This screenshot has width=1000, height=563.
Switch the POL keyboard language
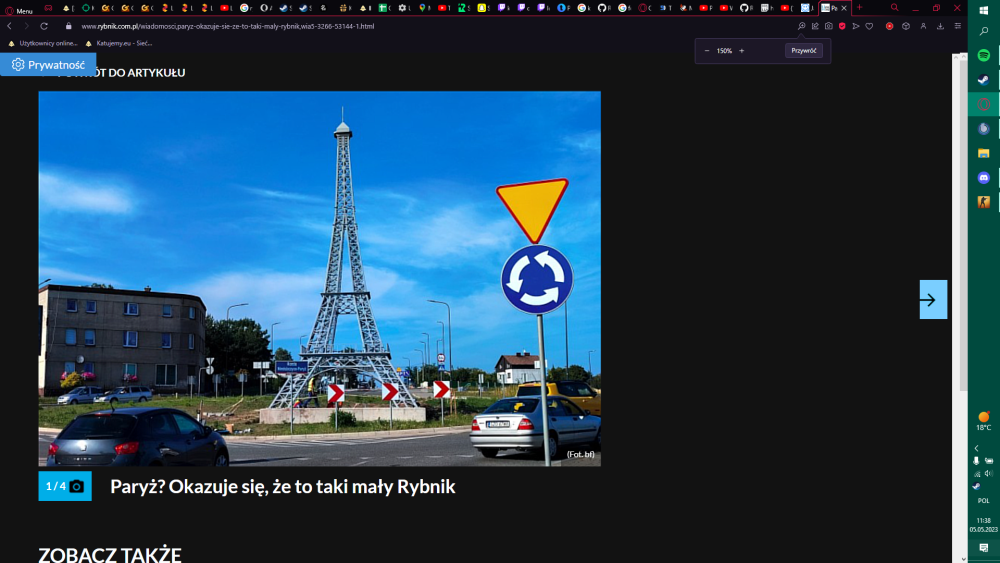coord(983,501)
